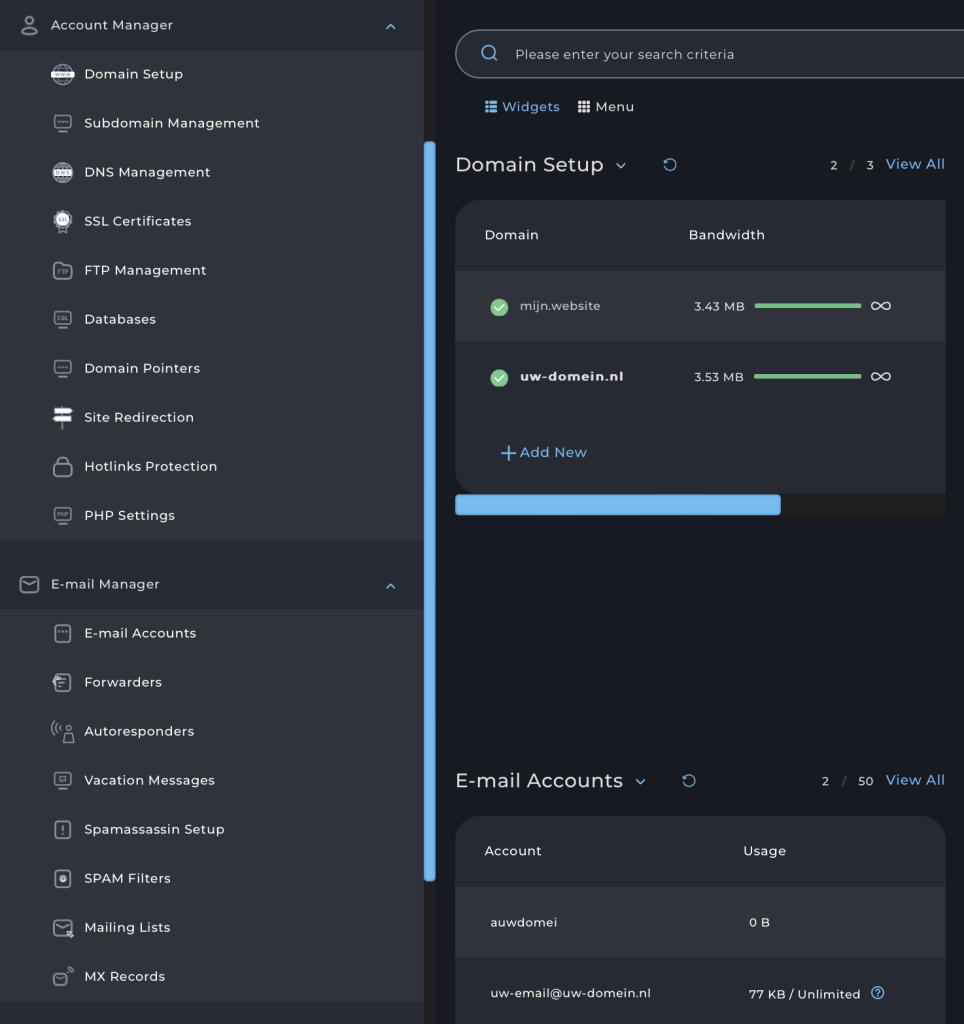This screenshot has height=1024, width=964.
Task: Click Add New under domains list
Action: tap(543, 452)
